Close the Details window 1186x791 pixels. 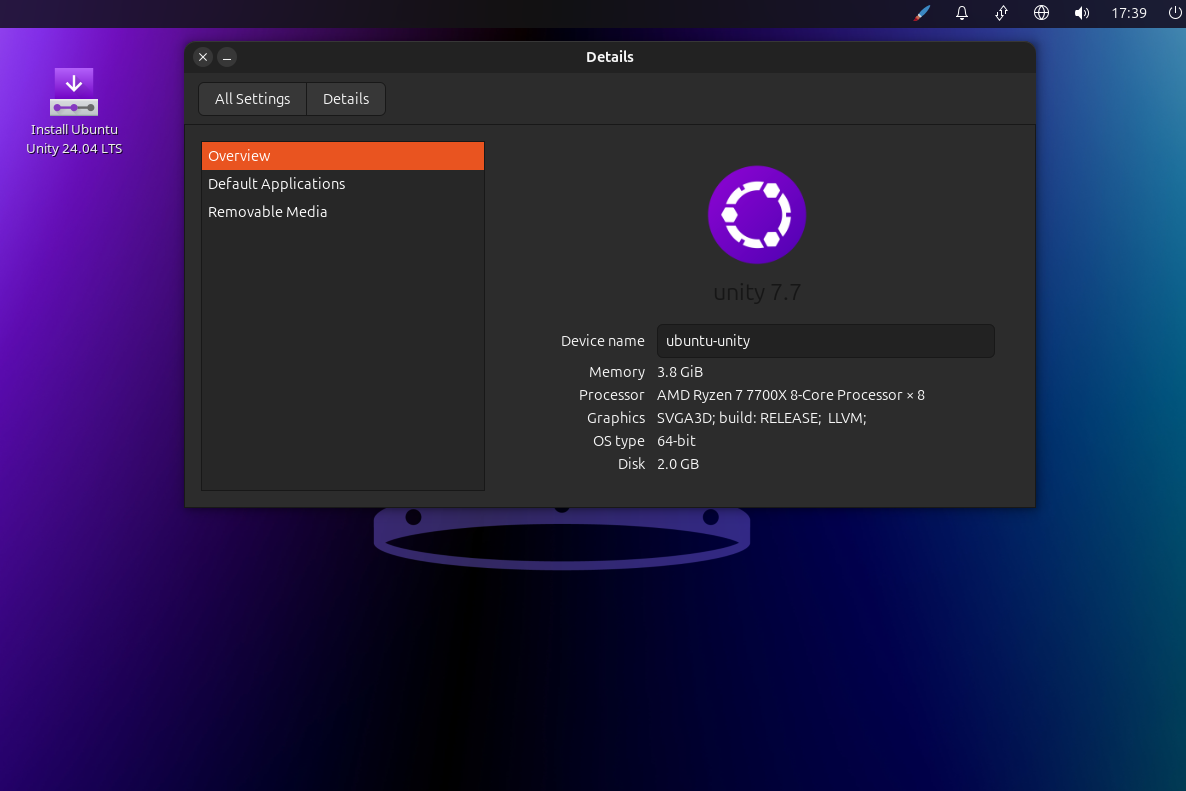[x=203, y=57]
